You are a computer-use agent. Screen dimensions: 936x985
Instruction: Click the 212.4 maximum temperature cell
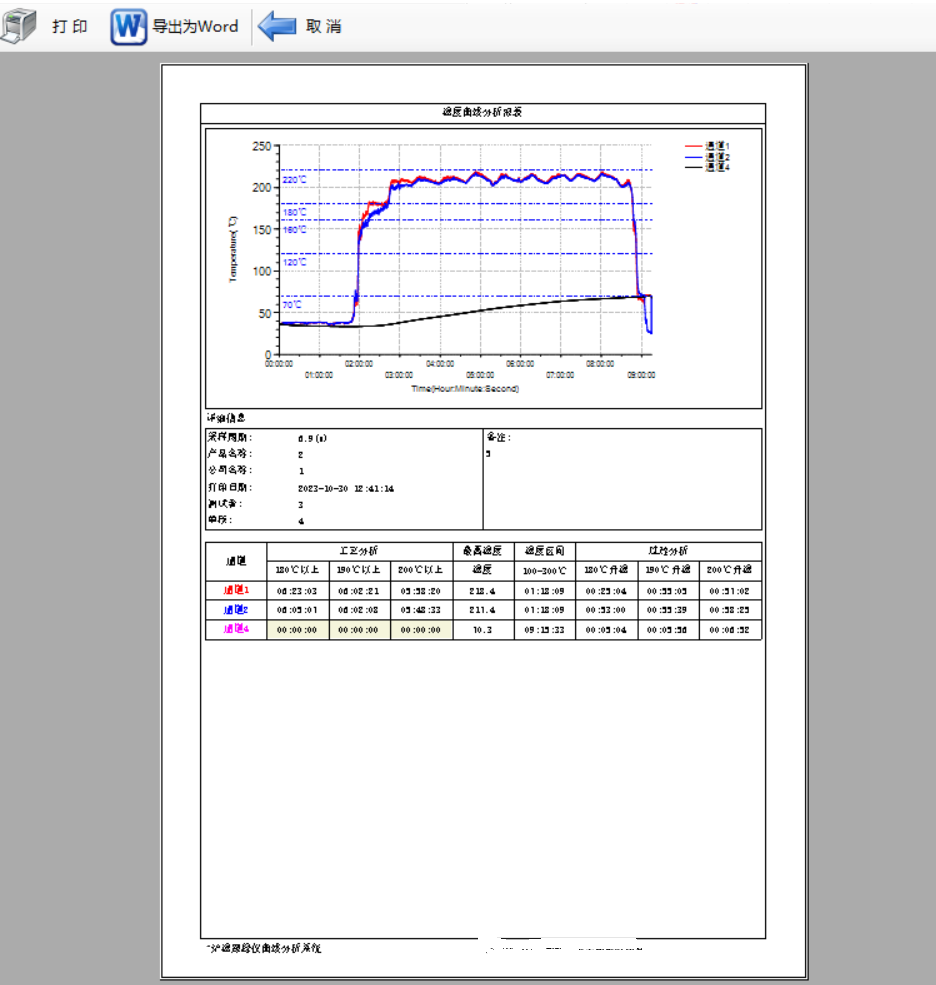[483, 590]
